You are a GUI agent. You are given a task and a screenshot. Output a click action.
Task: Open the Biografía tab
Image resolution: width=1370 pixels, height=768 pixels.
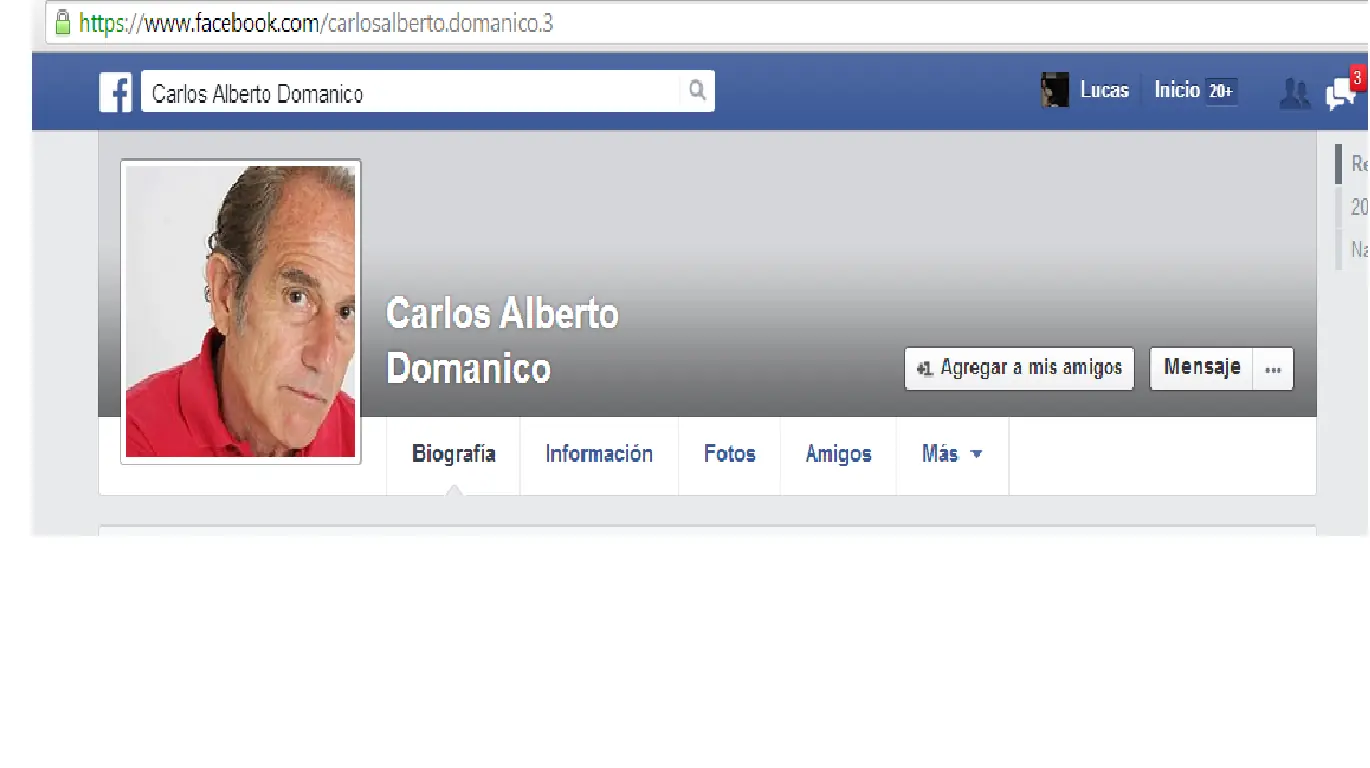coord(454,455)
